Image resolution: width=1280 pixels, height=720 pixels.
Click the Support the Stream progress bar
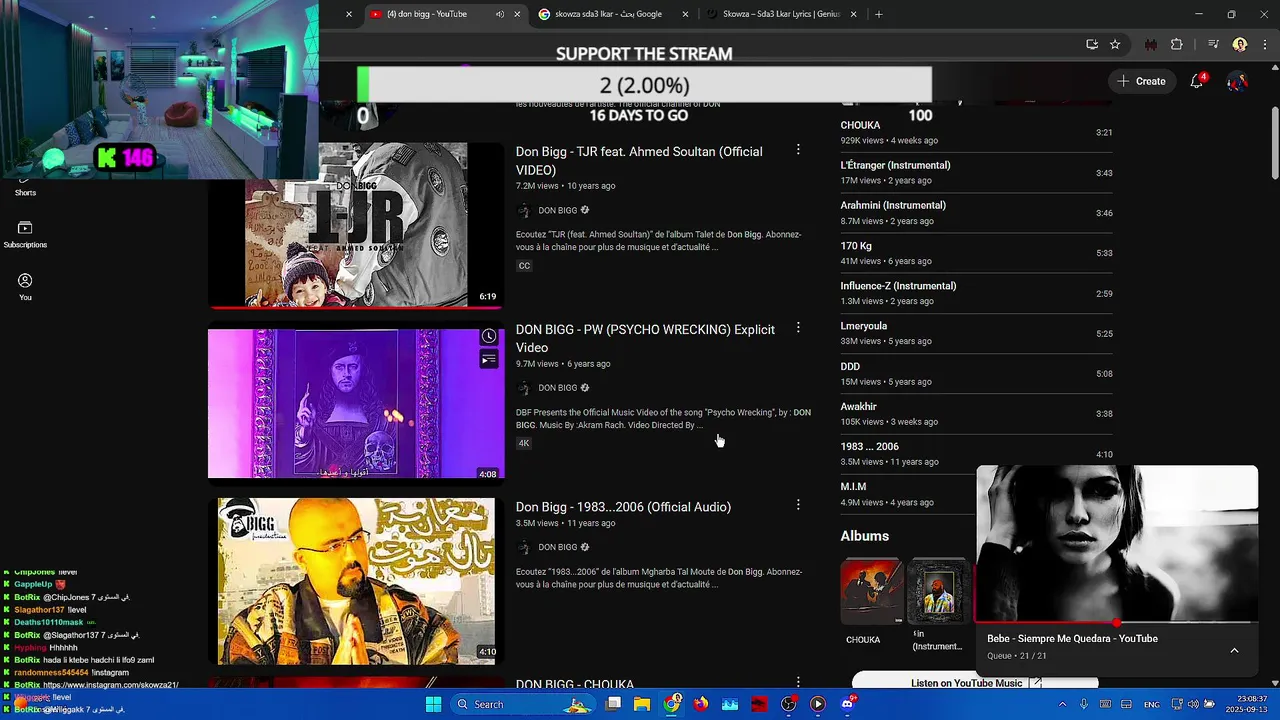(x=644, y=85)
